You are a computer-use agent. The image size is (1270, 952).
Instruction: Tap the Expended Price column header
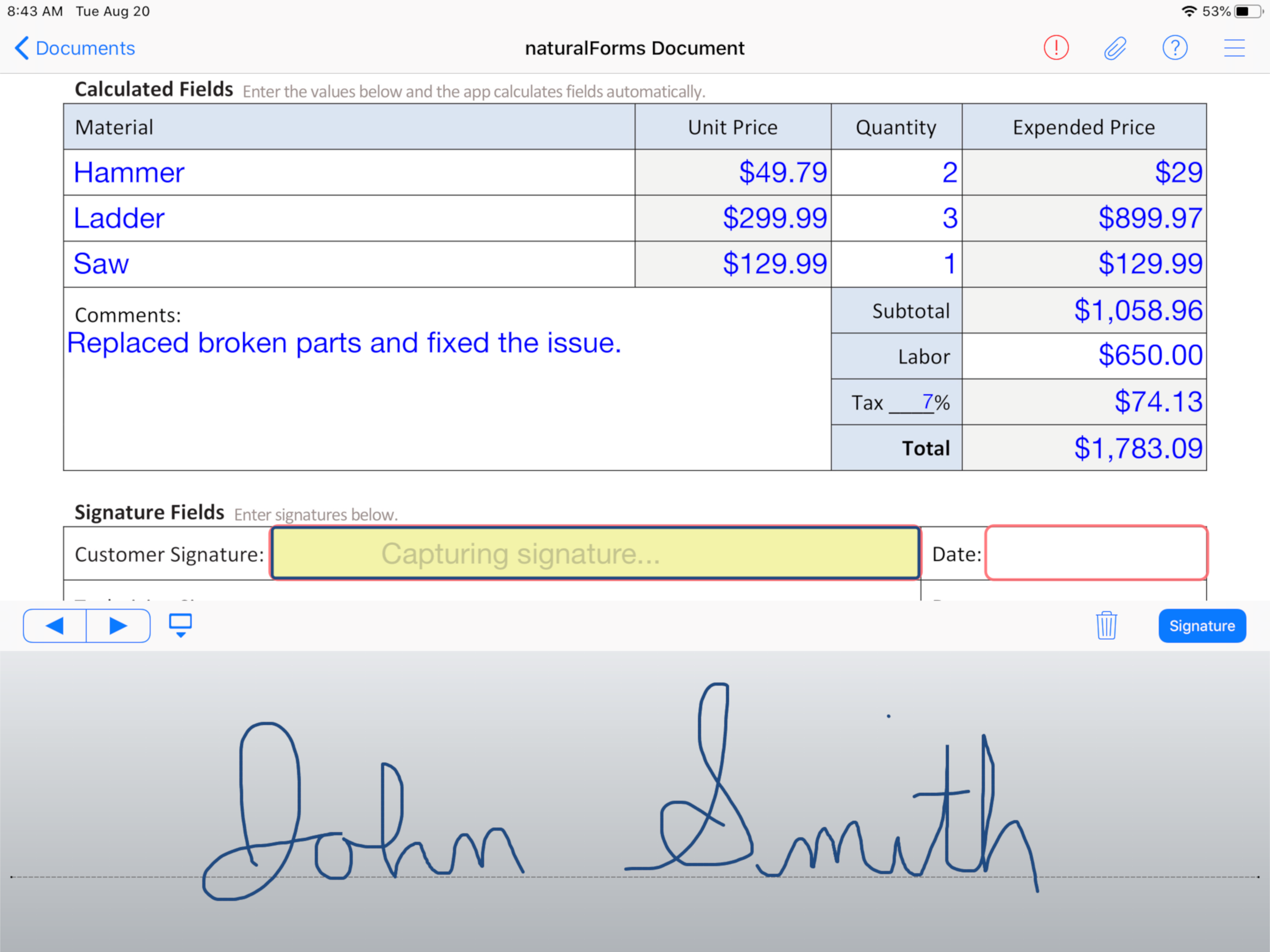coord(1084,127)
